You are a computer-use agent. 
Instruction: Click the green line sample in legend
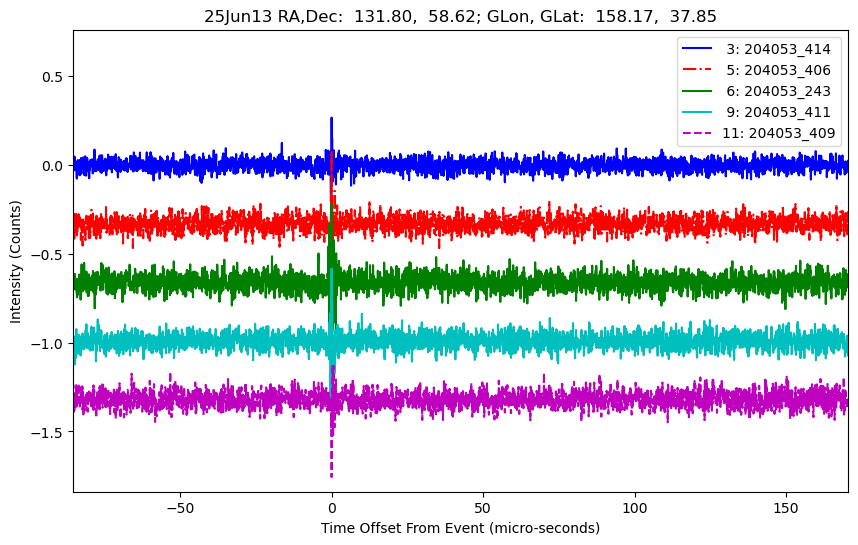[x=697, y=91]
